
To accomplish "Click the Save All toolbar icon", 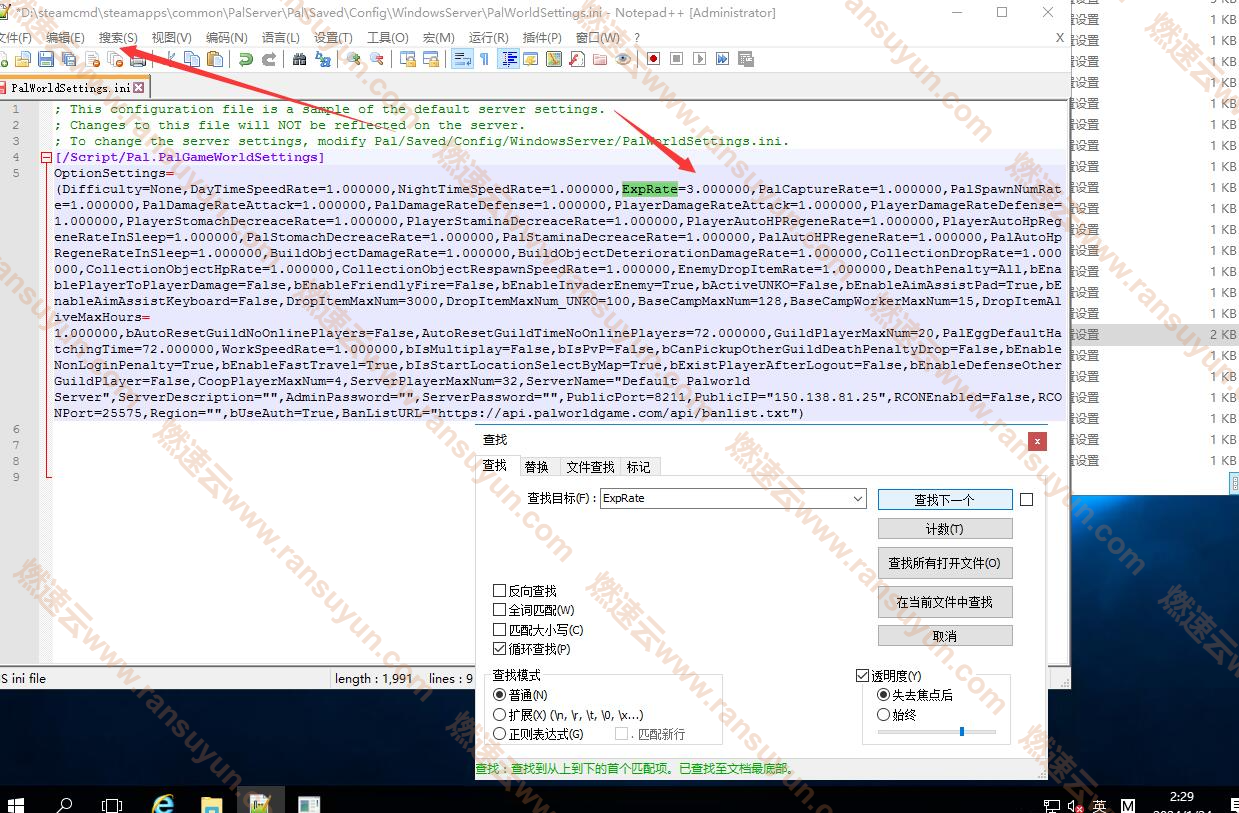I will 69,59.
